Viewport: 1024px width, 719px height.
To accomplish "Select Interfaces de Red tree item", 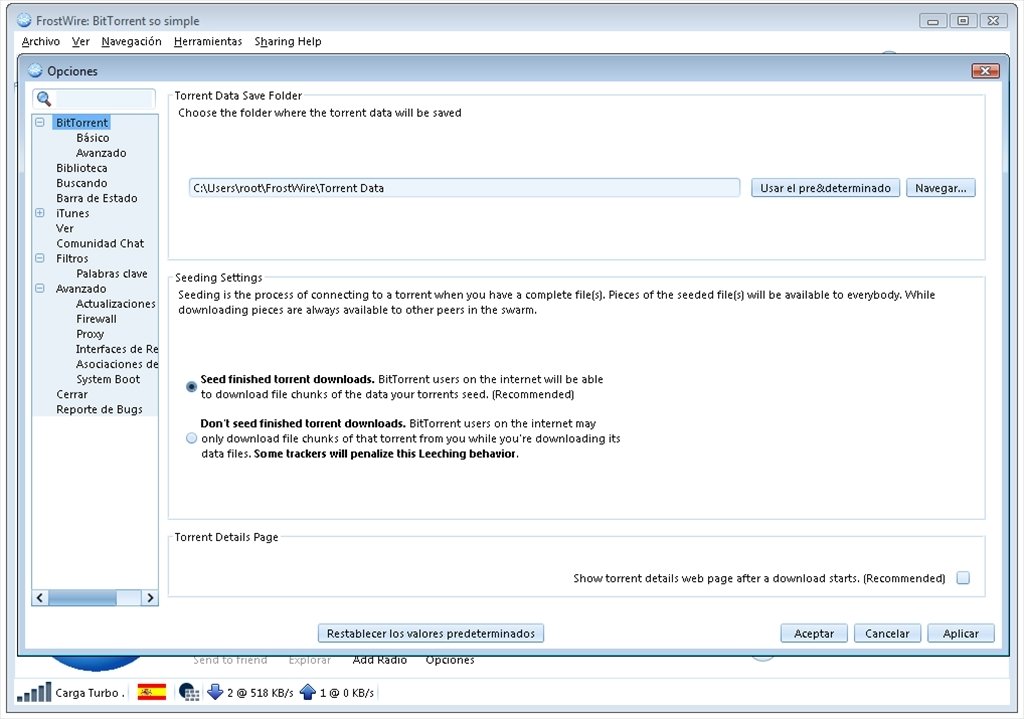I will click(117, 349).
